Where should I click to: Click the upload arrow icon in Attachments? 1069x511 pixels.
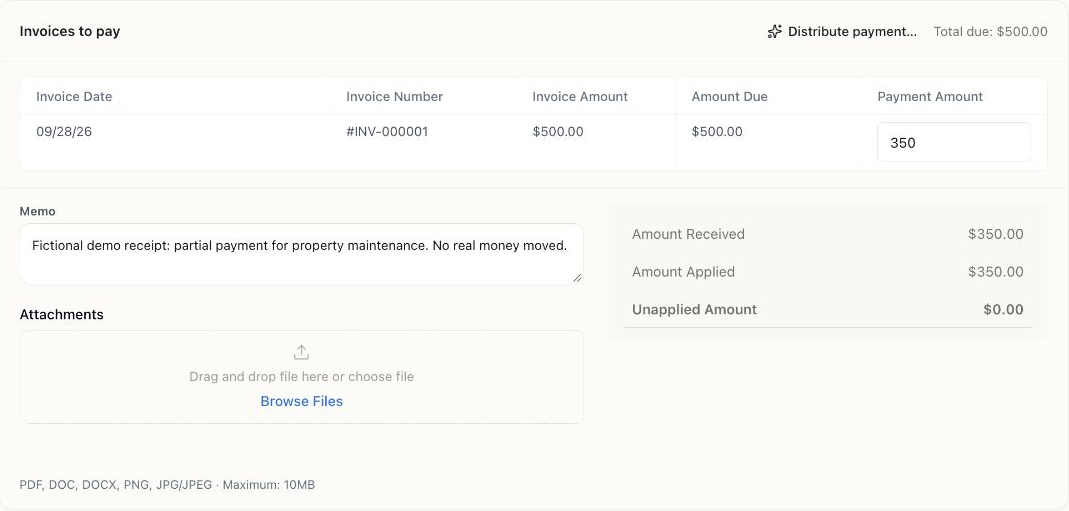[301, 352]
